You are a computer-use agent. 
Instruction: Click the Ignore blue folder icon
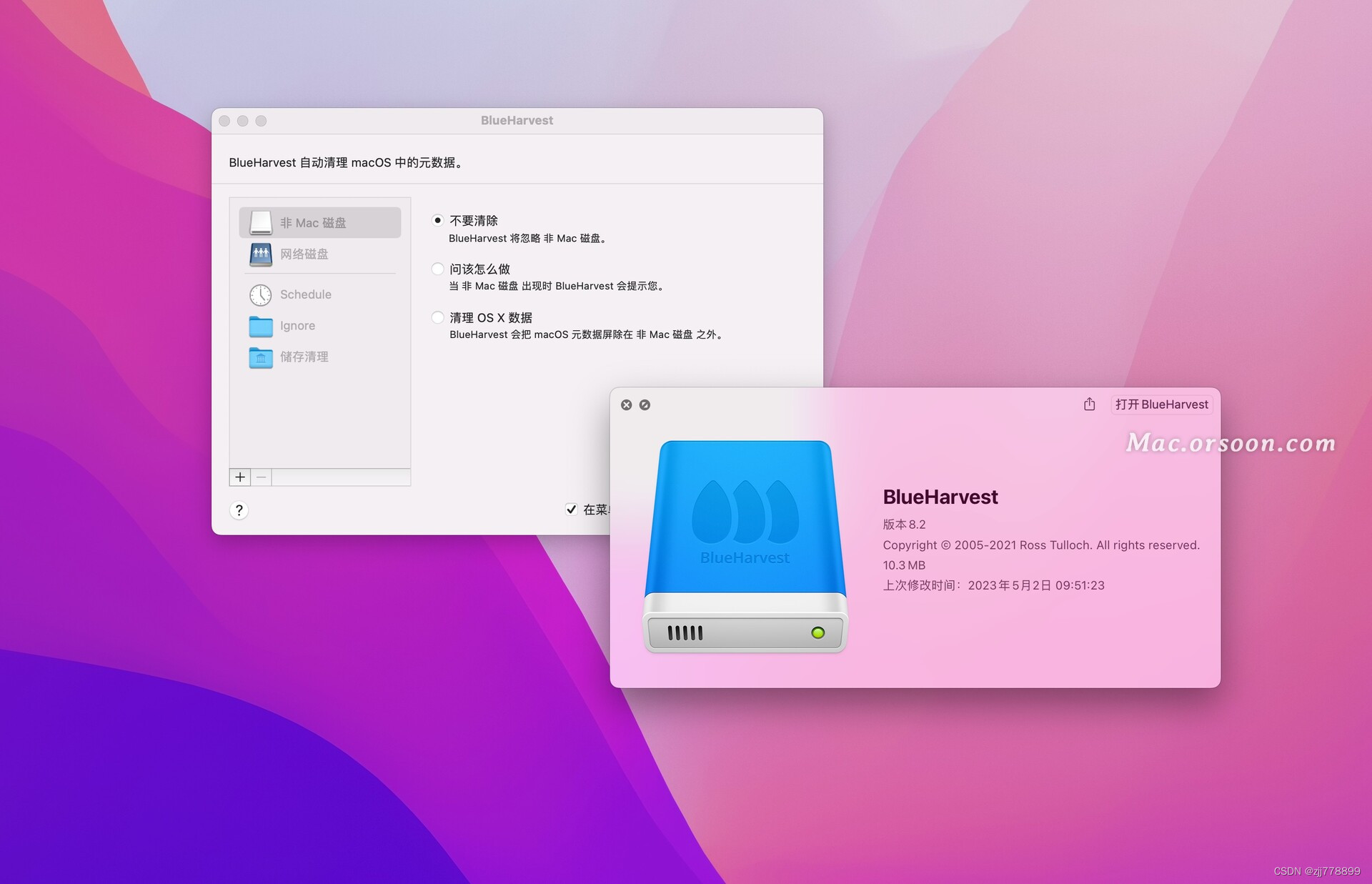[260, 326]
